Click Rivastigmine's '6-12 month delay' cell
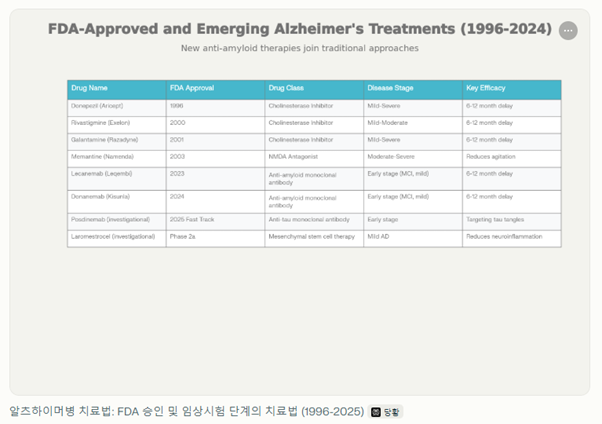 (512, 125)
